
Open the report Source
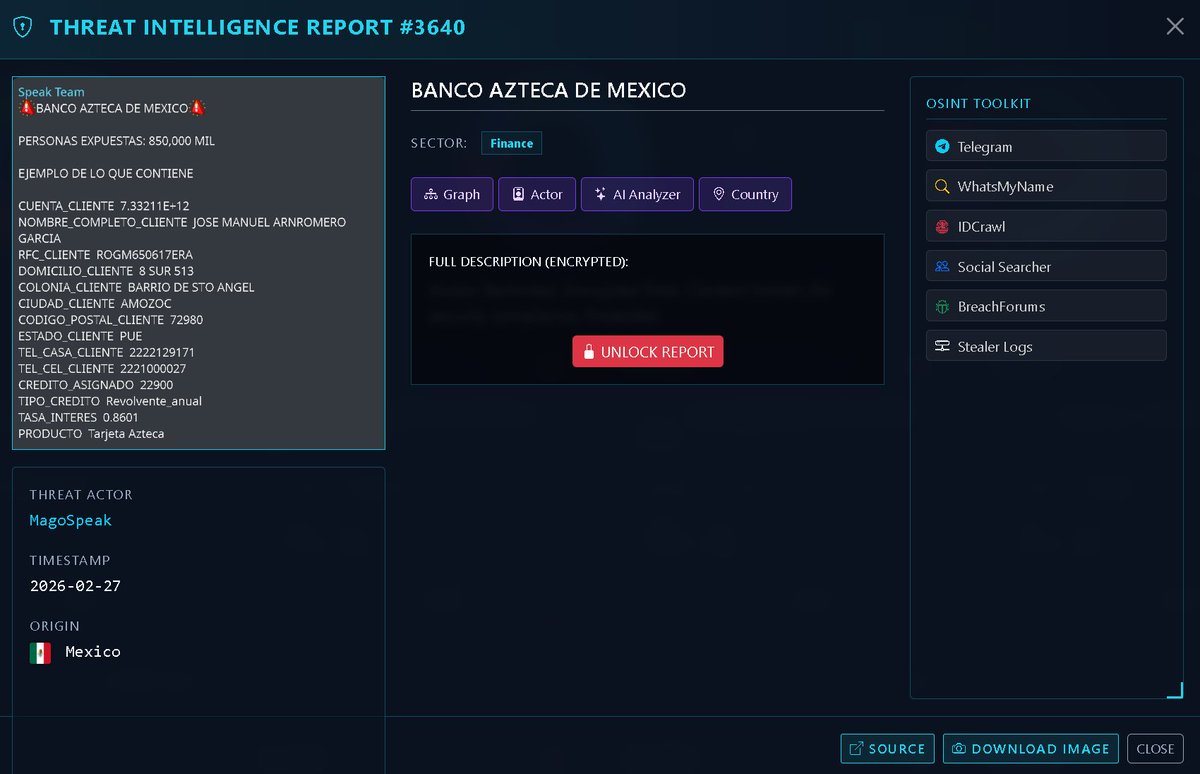pos(887,748)
